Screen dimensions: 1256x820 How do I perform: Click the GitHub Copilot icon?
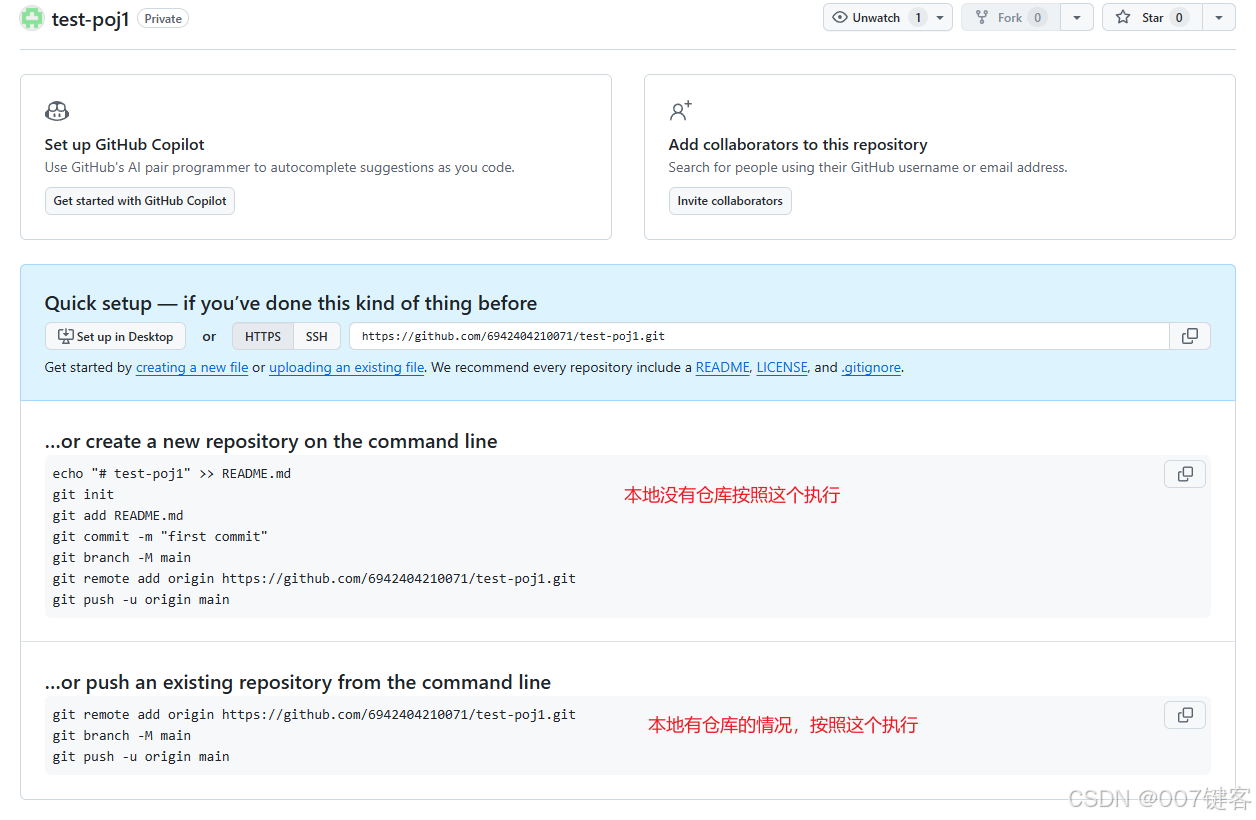pos(57,111)
